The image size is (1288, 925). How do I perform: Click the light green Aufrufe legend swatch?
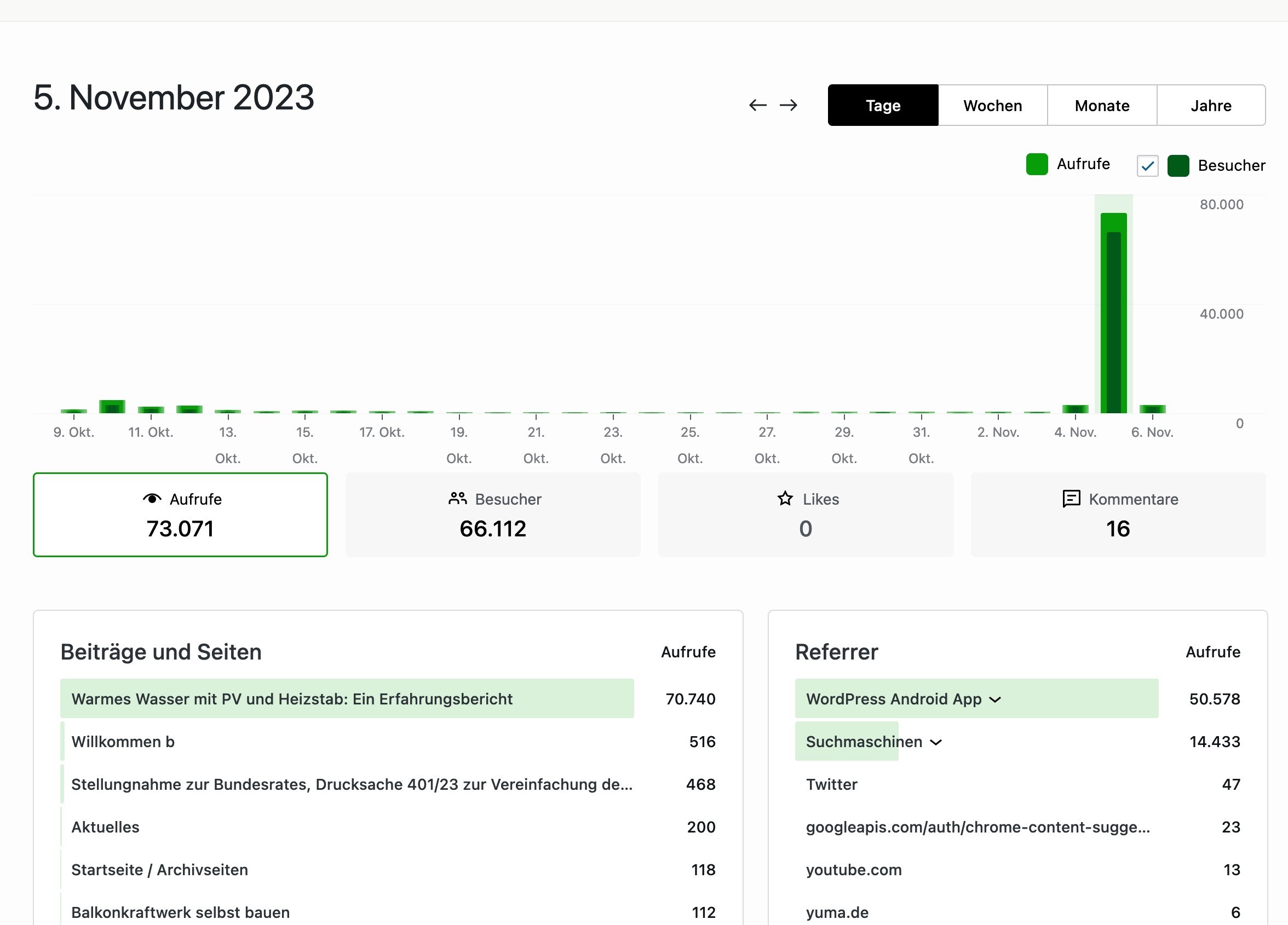click(x=1037, y=164)
